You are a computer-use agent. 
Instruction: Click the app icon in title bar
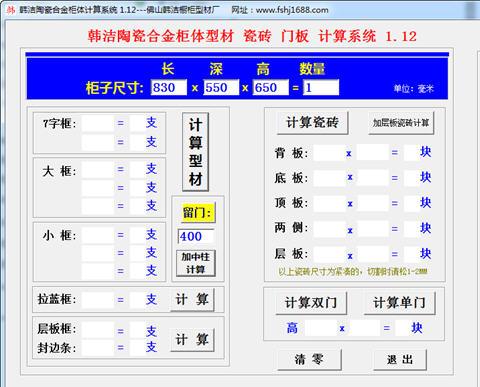click(x=11, y=10)
